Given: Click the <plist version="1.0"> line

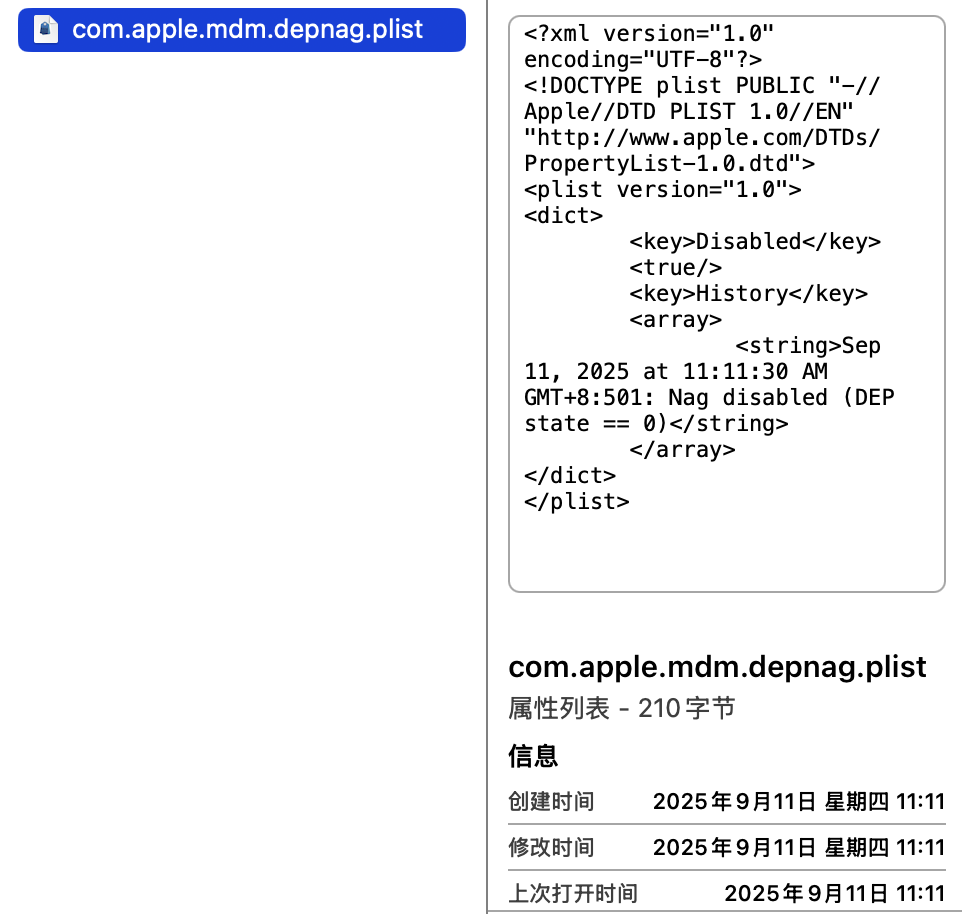Looking at the screenshot, I should point(663,190).
